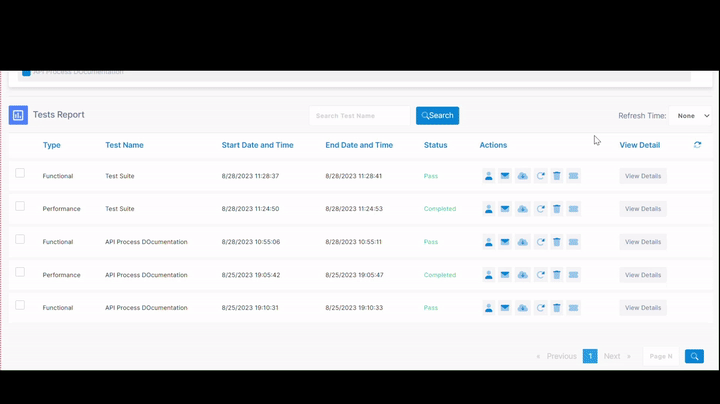The width and height of the screenshot is (720, 404).
Task: Click the refresh icon in the table header
Action: tap(697, 145)
